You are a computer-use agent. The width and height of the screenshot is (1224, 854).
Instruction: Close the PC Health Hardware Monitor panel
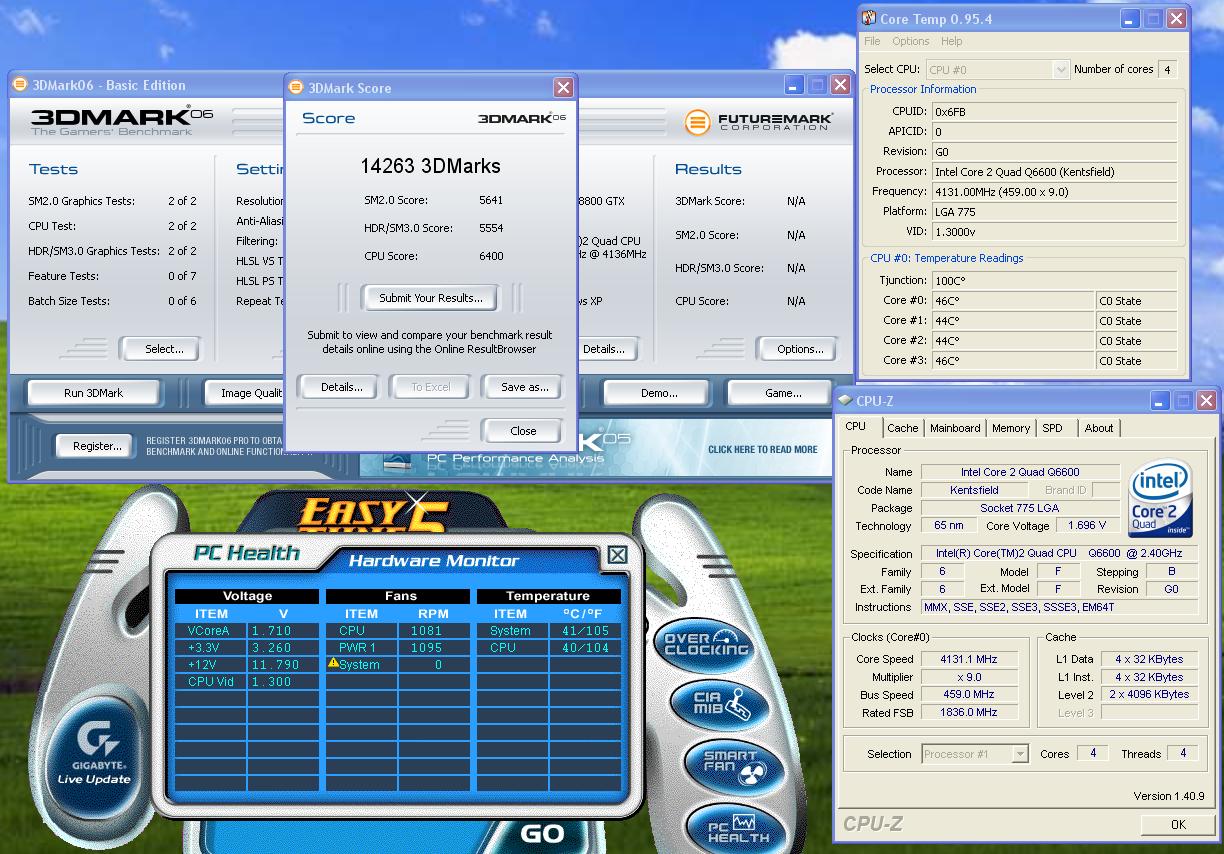click(617, 555)
